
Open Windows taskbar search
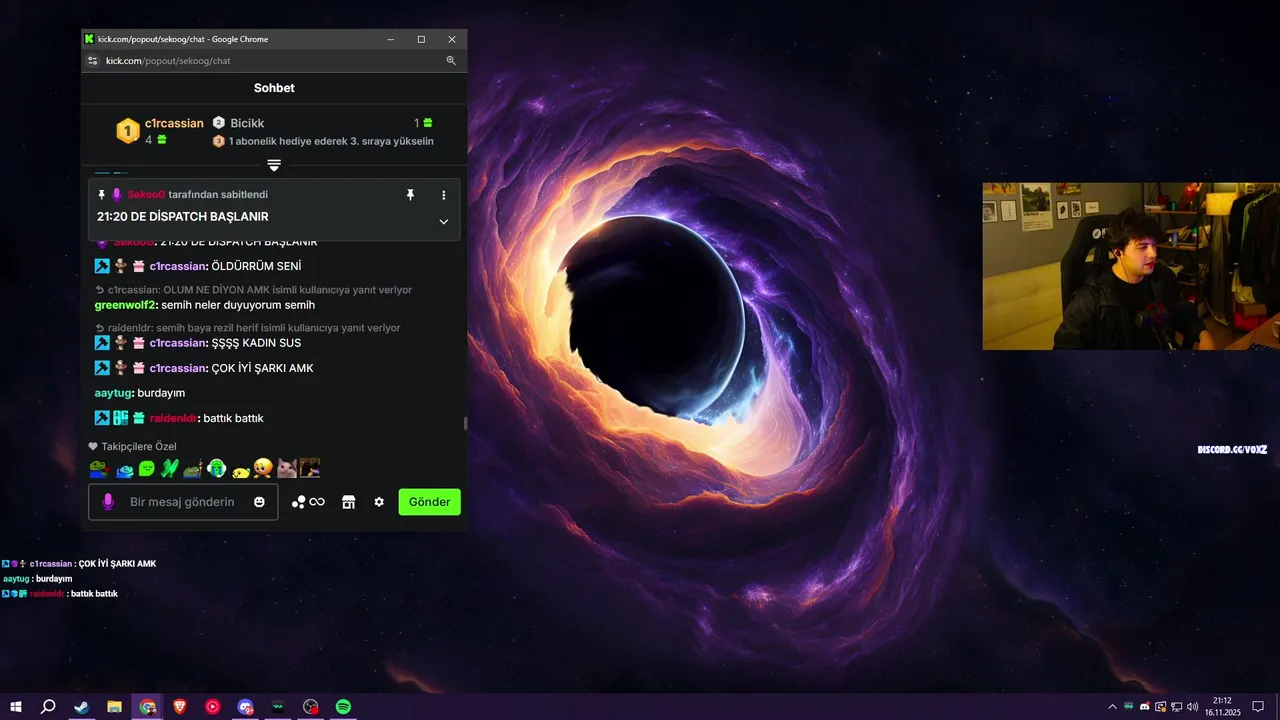click(x=48, y=707)
